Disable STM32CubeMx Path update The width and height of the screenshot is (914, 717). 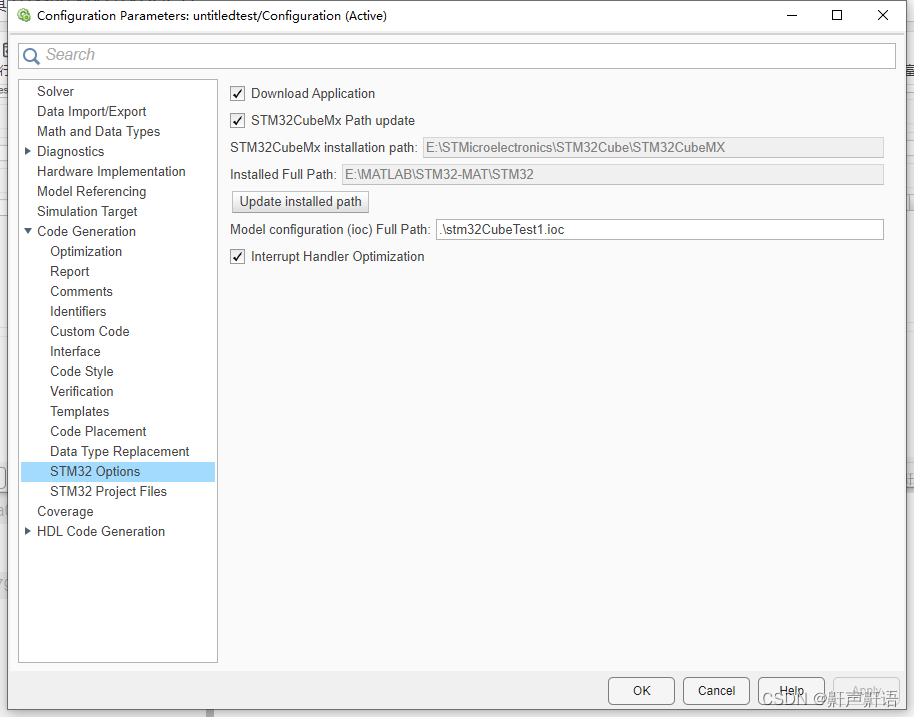[x=237, y=120]
